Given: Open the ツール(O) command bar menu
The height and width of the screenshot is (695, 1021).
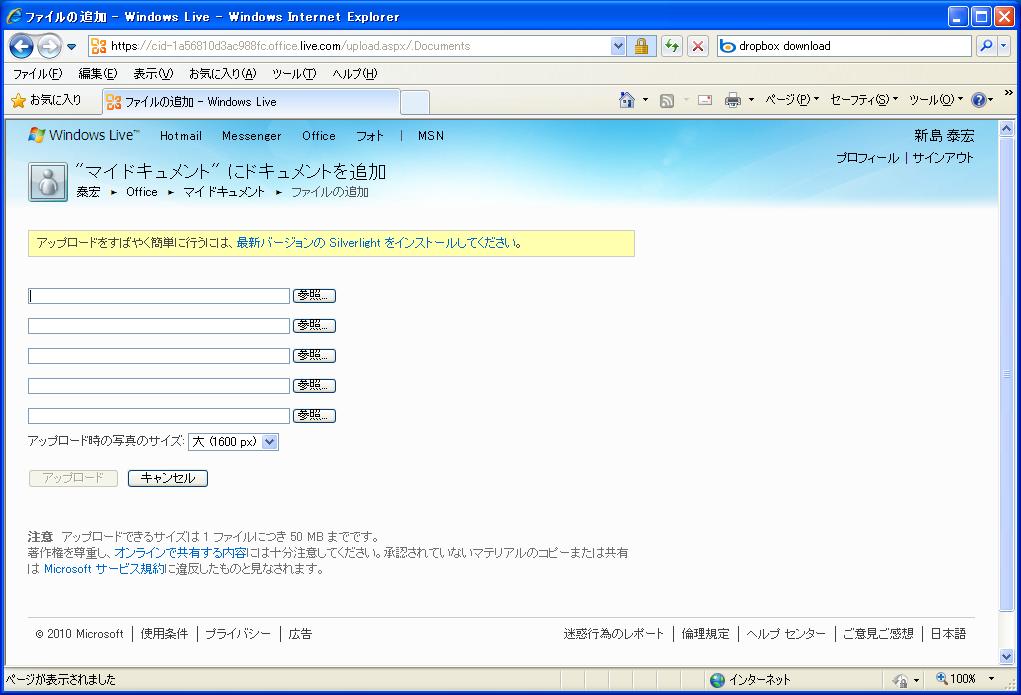Looking at the screenshot, I should (936, 100).
